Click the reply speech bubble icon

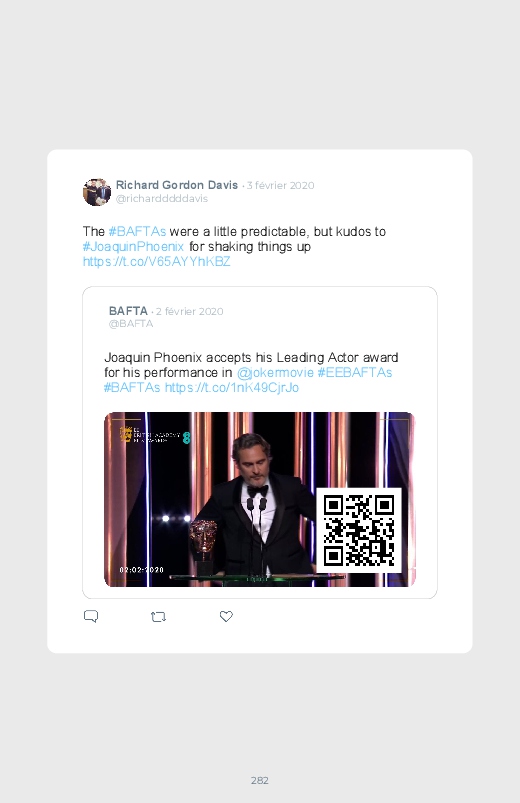coord(91,616)
